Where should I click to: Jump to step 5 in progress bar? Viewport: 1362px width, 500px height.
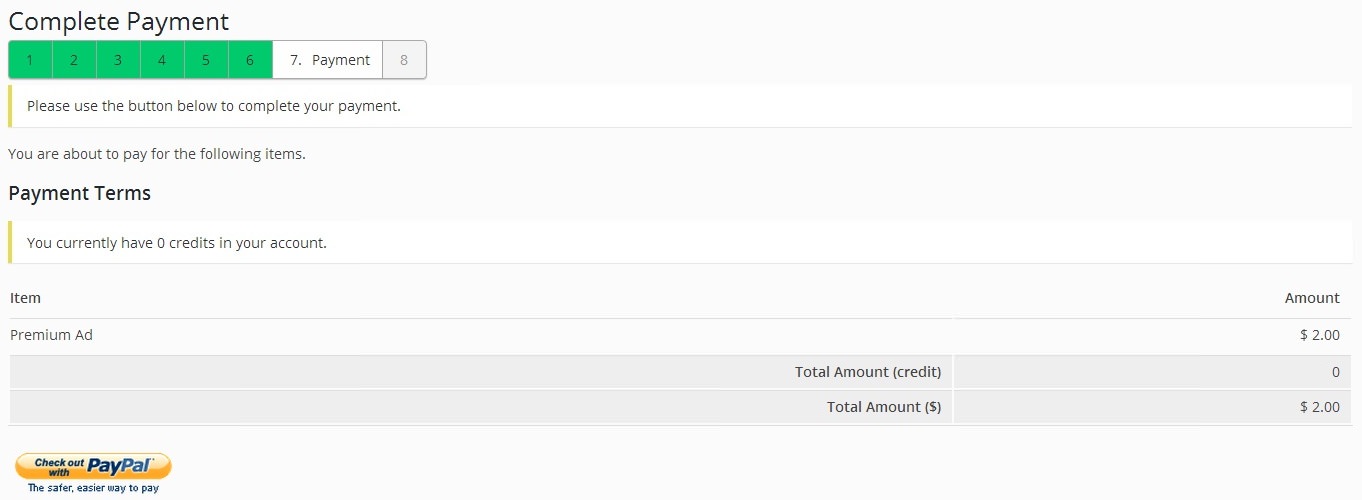(206, 60)
